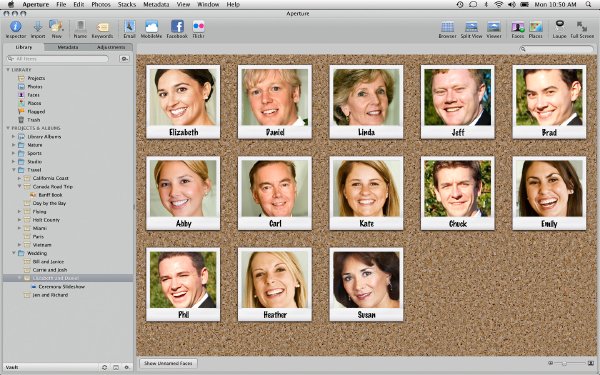Collapse the Canada Road Trip project
This screenshot has height=375, width=600.
coord(19,186)
